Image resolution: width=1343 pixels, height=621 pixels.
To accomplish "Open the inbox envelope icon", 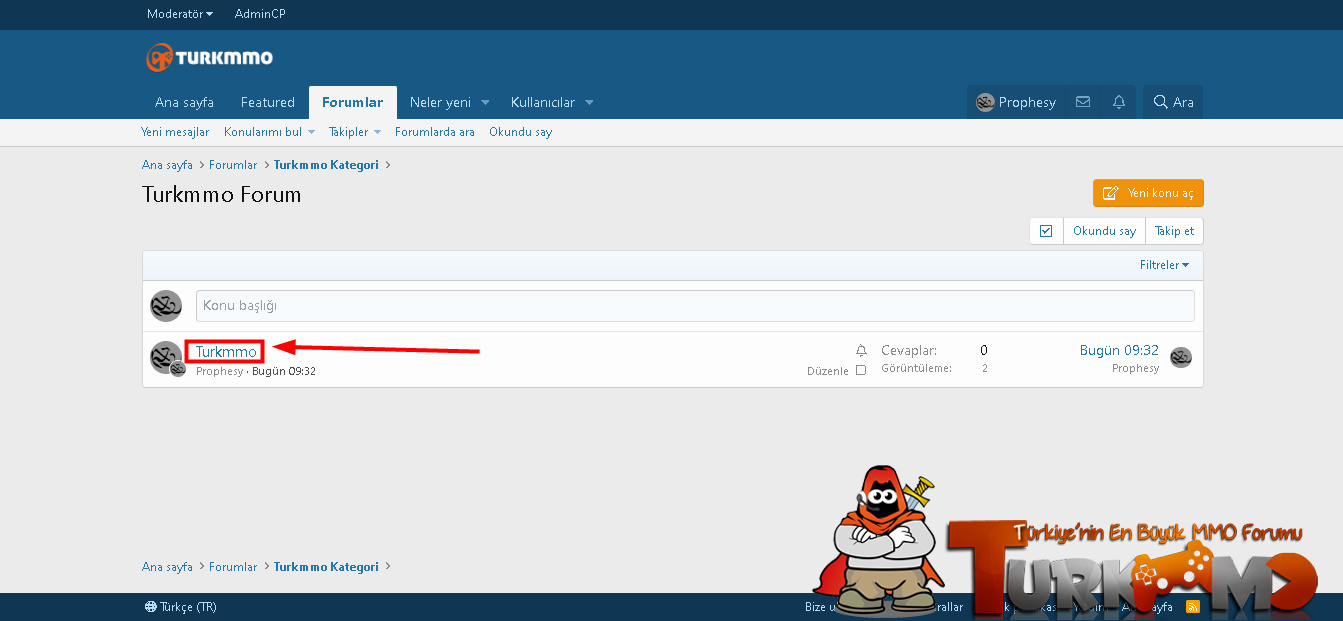I will pos(1083,102).
